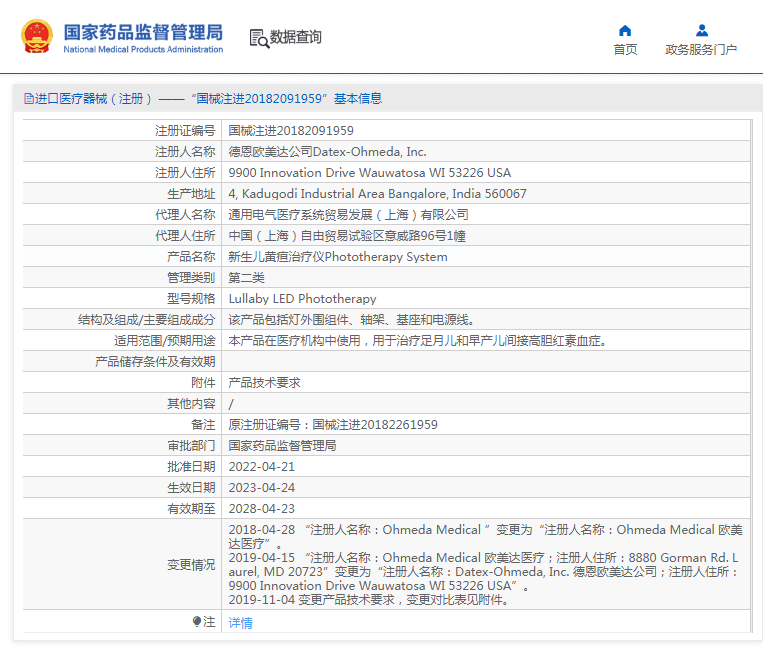The height and width of the screenshot is (652, 763).
Task: Click the approving department 国家药品监督管理局 cell
Action: [x=282, y=446]
